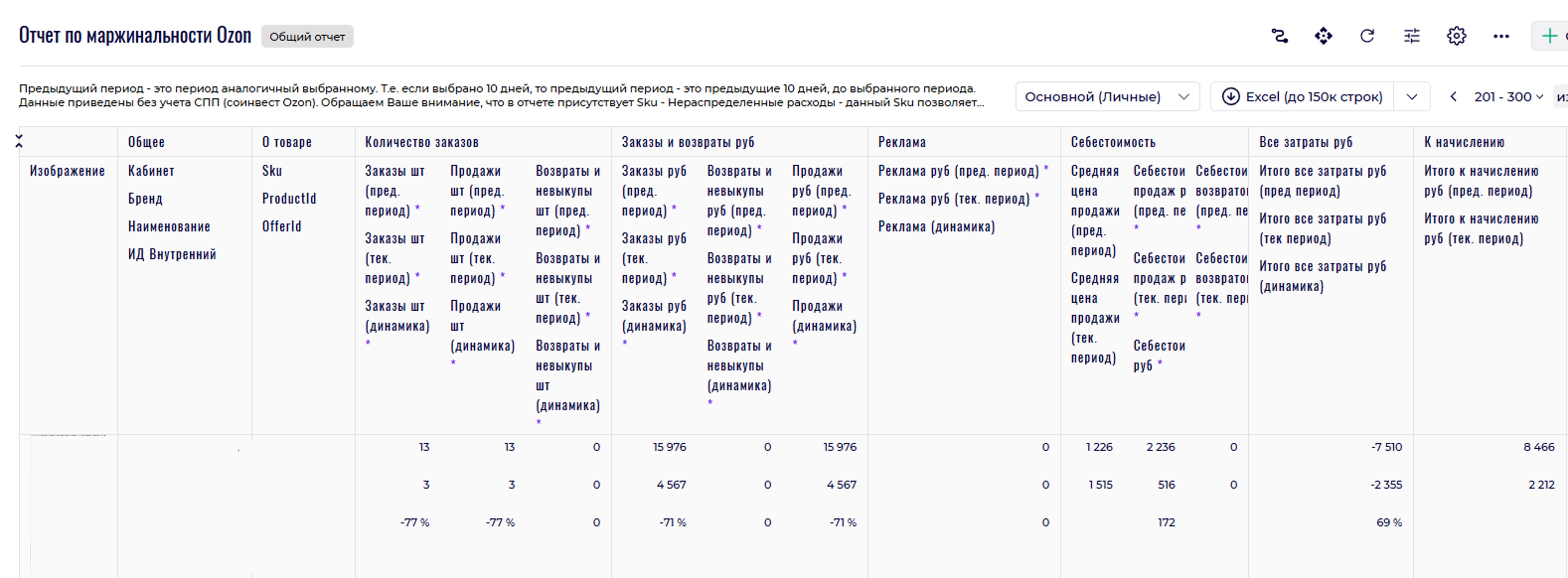Select the Количество заказов column group header
Viewport: 1568px width, 578px height.
422,142
